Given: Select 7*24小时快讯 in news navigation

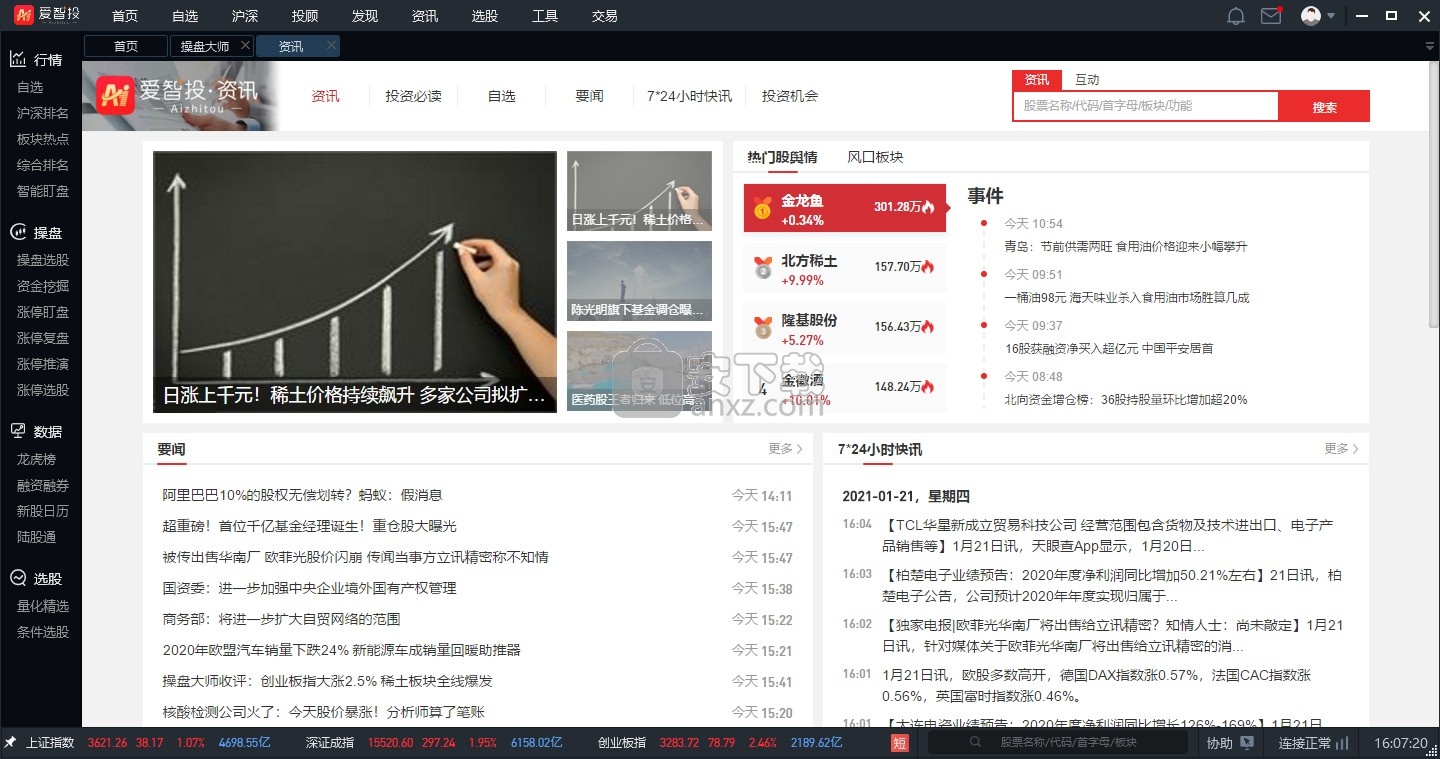Looking at the screenshot, I should pos(689,96).
